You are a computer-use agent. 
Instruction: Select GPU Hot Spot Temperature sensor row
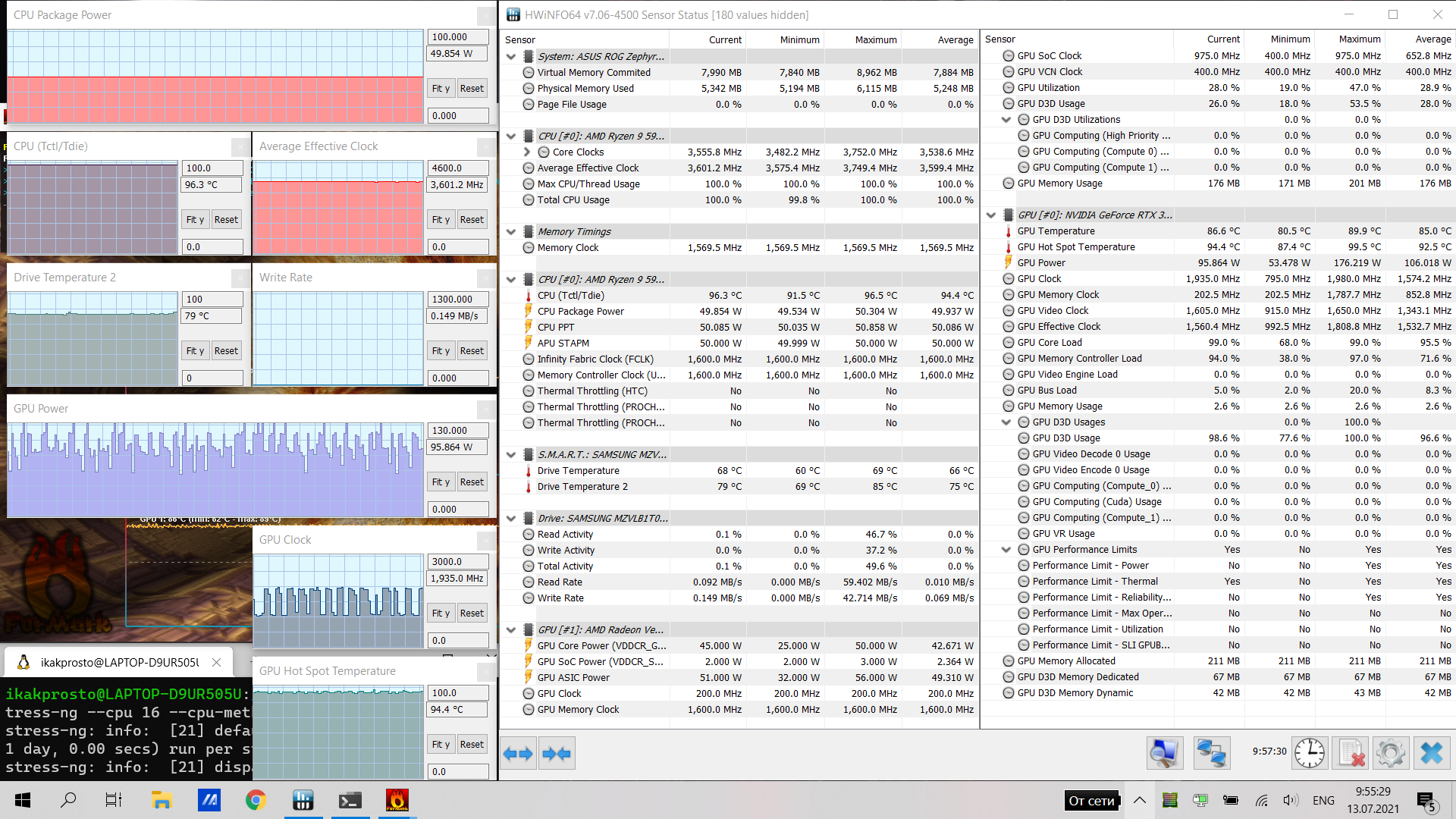(1218, 247)
